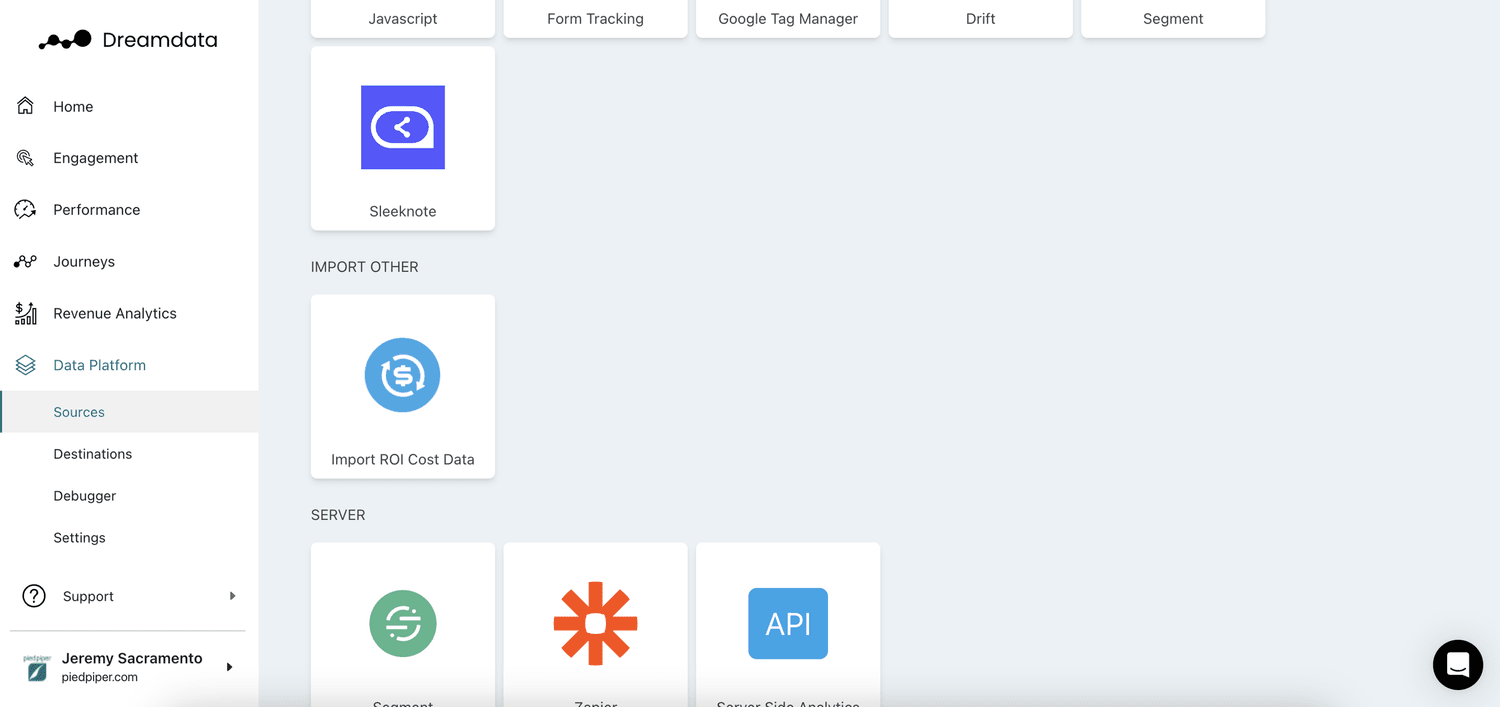The height and width of the screenshot is (707, 1500).
Task: Click the Engagement icon in sidebar
Action: point(26,158)
